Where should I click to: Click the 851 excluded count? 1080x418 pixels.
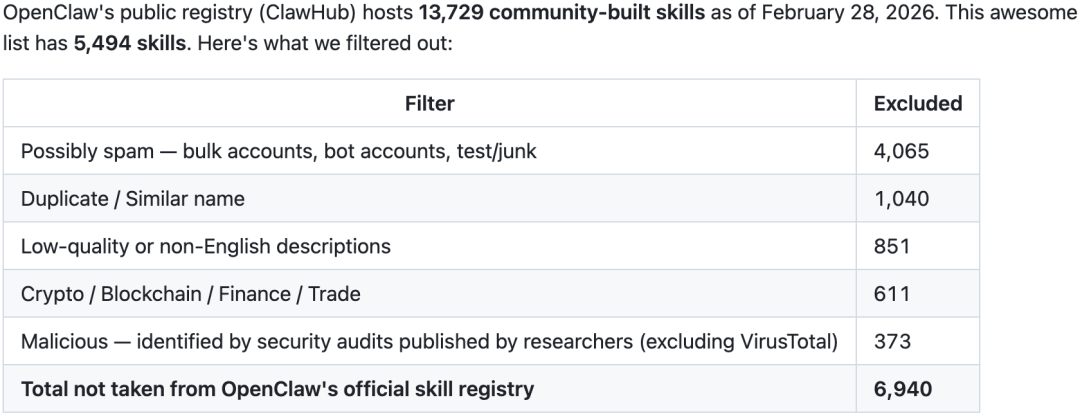pyautogui.click(x=892, y=246)
